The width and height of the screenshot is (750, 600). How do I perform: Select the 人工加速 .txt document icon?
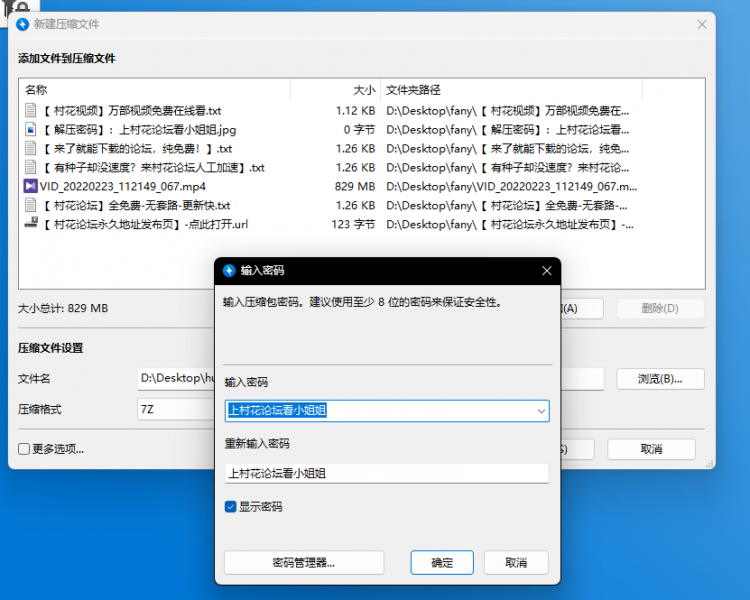coord(31,167)
